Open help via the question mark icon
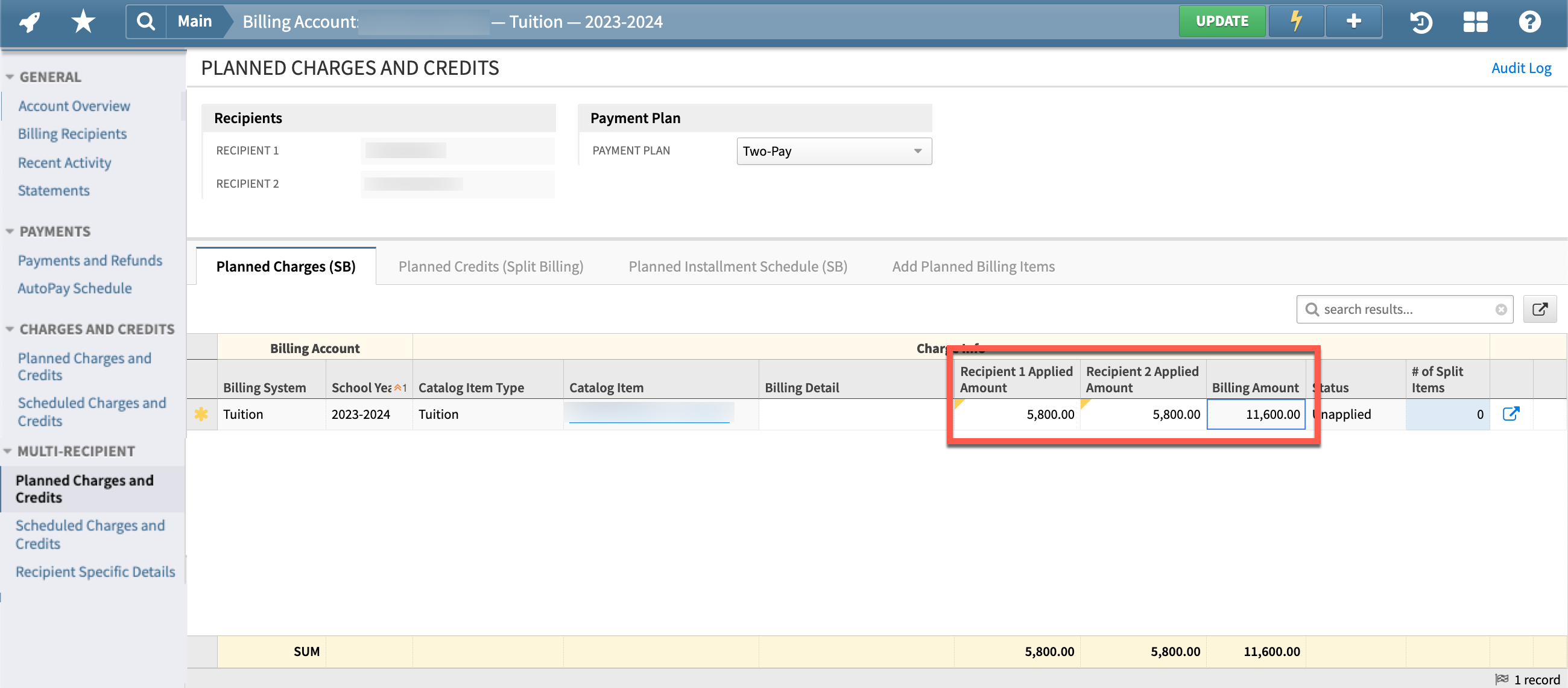The height and width of the screenshot is (688, 1568). click(x=1529, y=22)
